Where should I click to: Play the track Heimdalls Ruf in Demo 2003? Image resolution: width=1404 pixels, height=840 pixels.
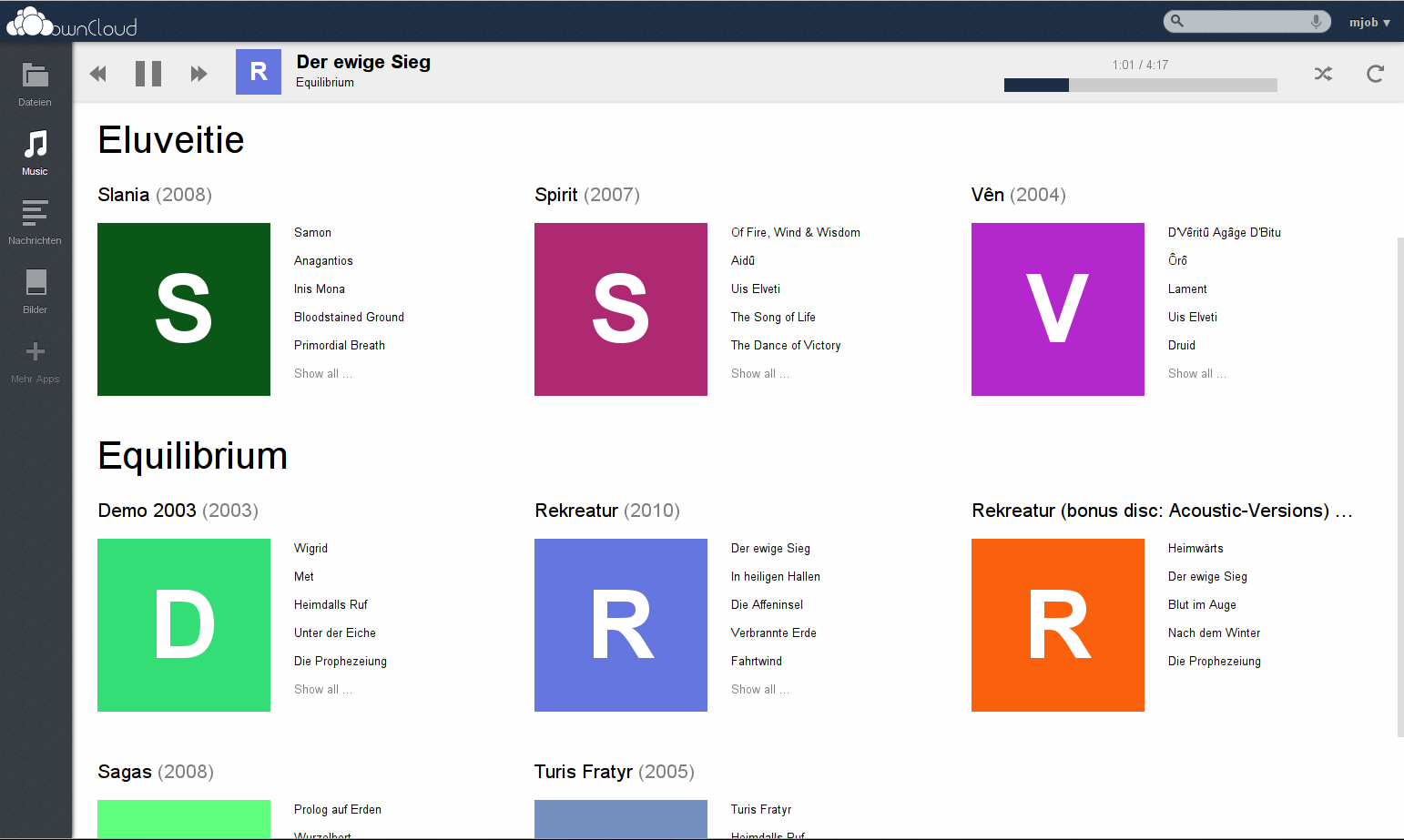pyautogui.click(x=331, y=605)
